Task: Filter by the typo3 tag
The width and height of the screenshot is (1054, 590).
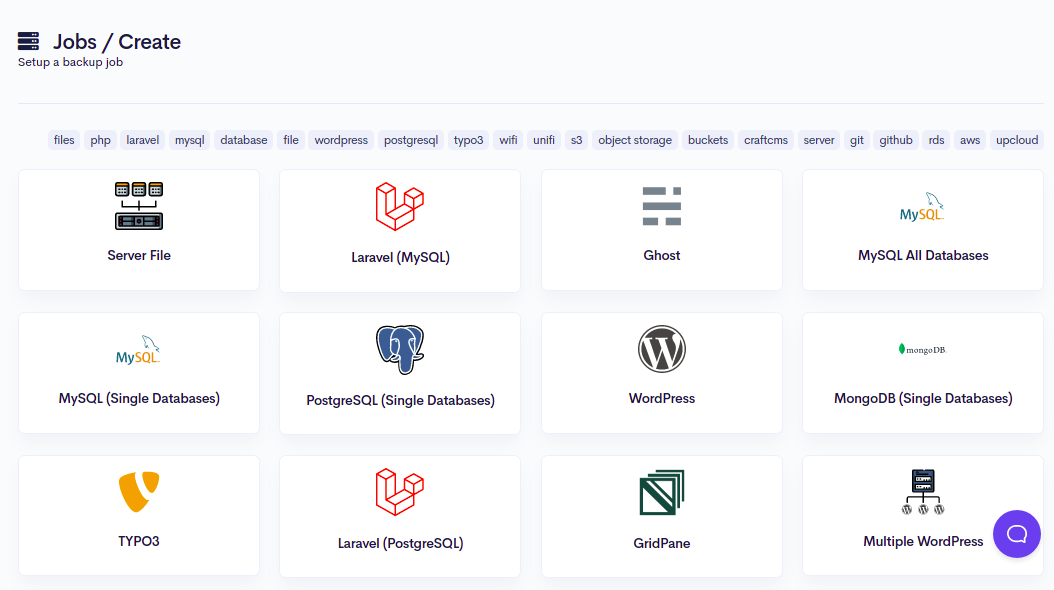Action: tap(469, 140)
